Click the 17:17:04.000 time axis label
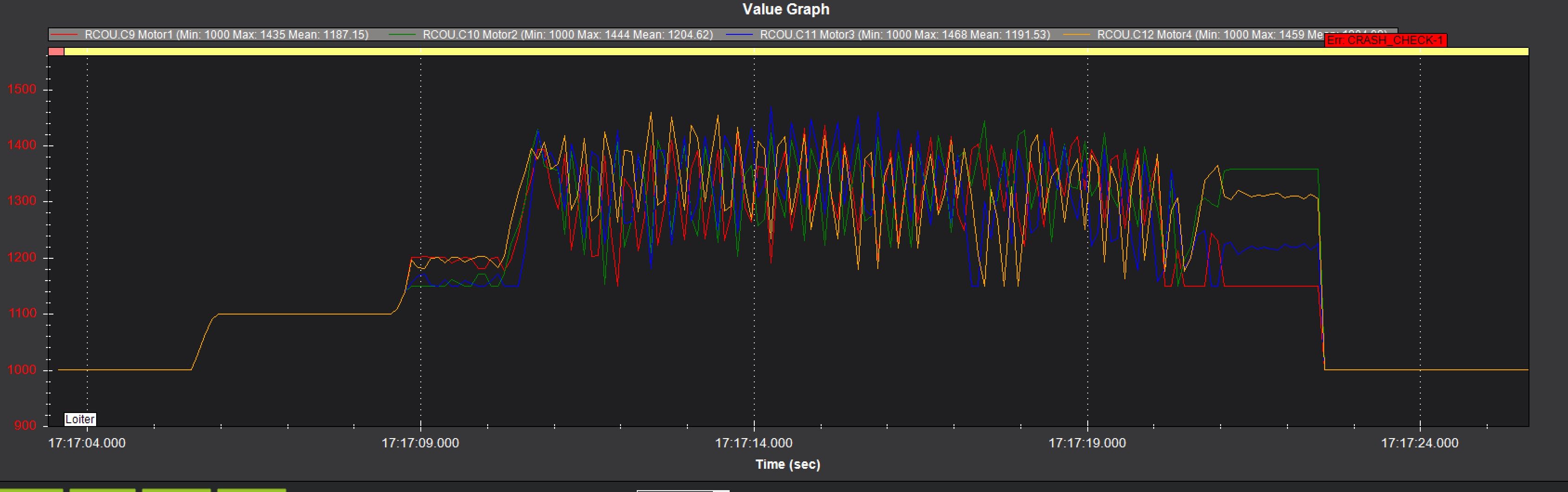This screenshot has width=1568, height=492. [87, 443]
